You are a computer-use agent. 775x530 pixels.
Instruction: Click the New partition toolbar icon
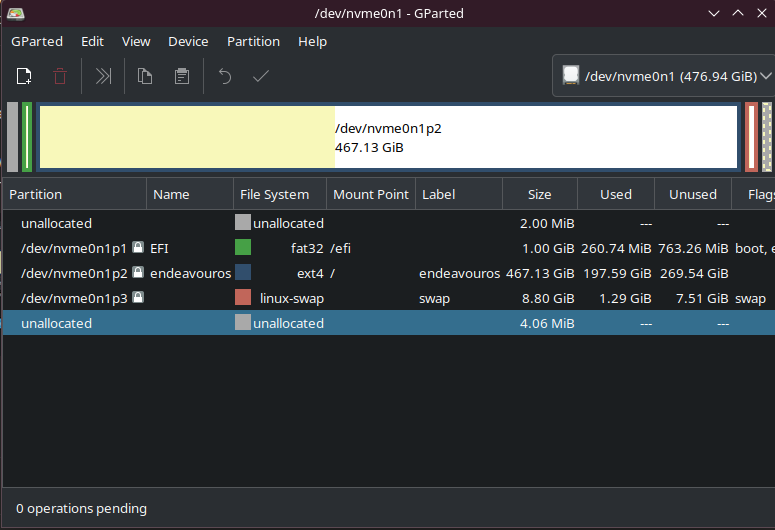pos(24,76)
